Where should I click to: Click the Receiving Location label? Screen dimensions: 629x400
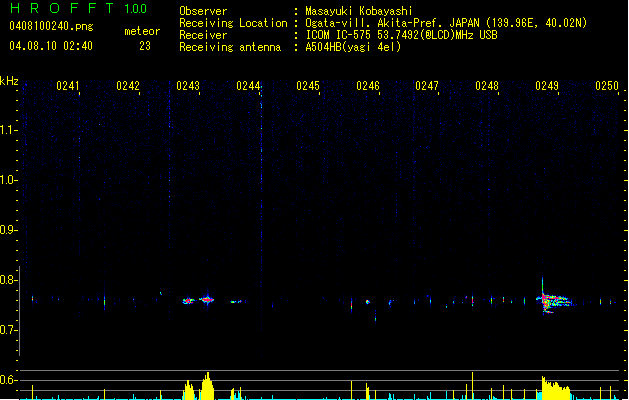233,23
